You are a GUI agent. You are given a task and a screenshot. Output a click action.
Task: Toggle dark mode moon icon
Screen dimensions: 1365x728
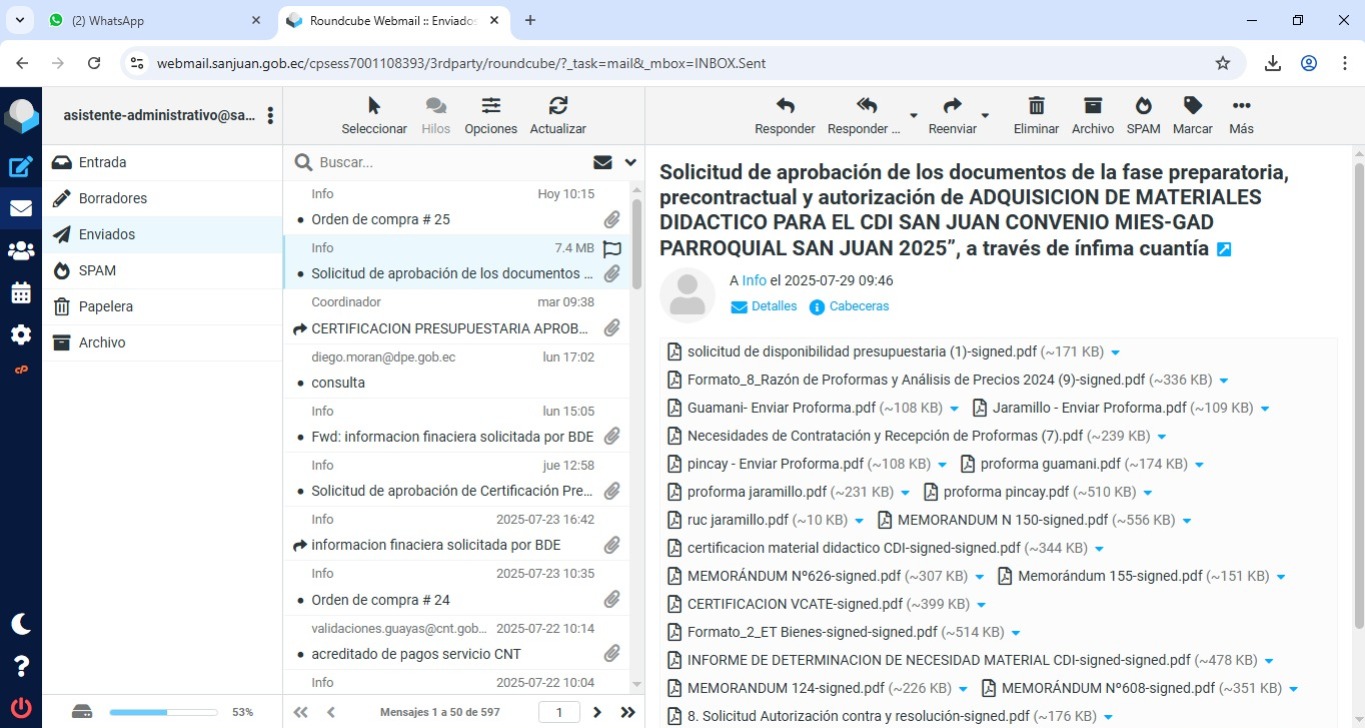[x=21, y=624]
